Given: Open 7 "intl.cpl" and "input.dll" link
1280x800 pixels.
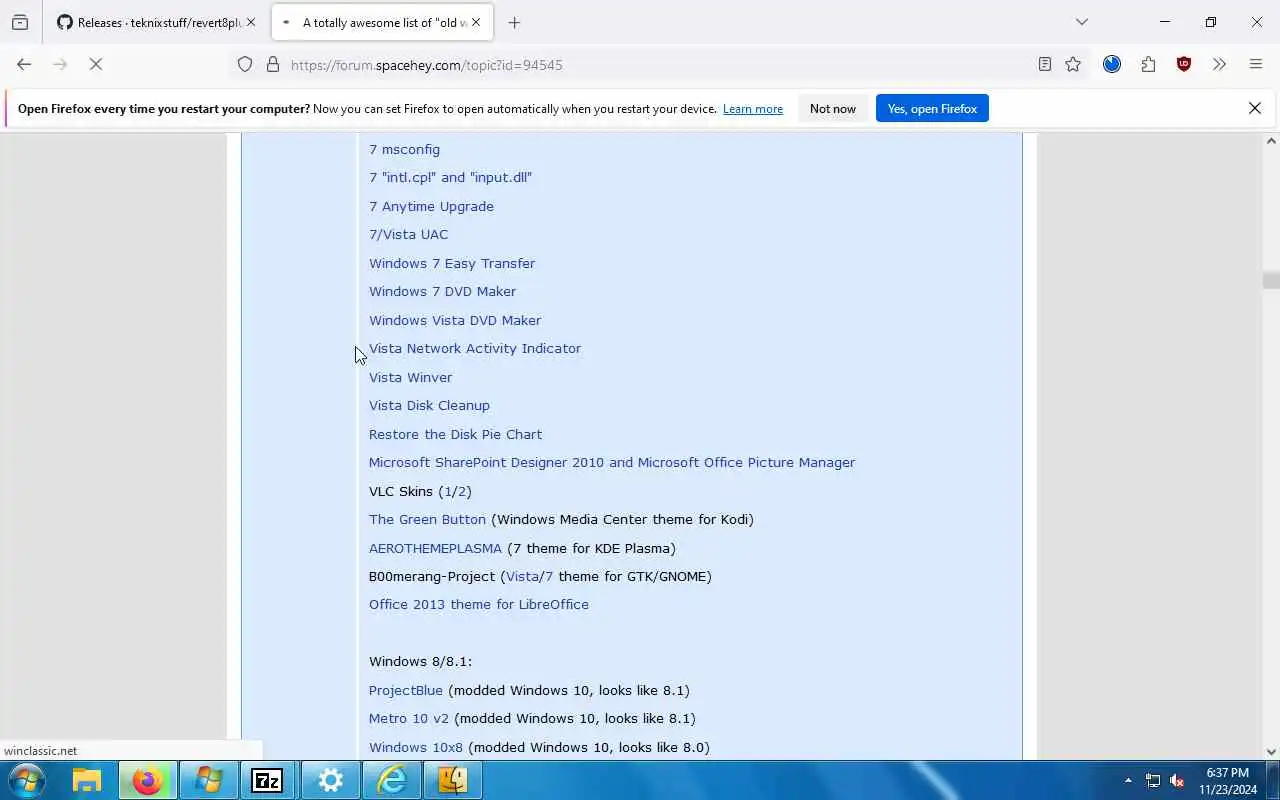Looking at the screenshot, I should (x=450, y=177).
